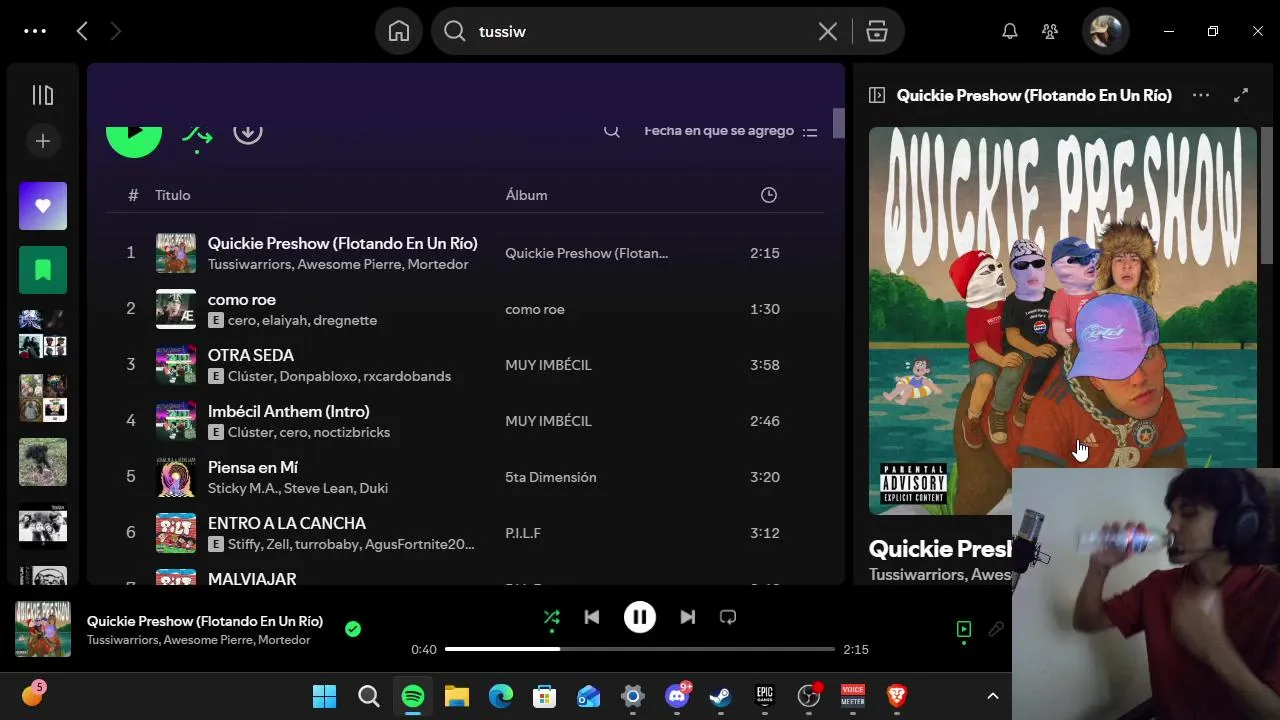Open artist Tussiwarriors in the track row
This screenshot has width=1280, height=720.
coord(250,264)
